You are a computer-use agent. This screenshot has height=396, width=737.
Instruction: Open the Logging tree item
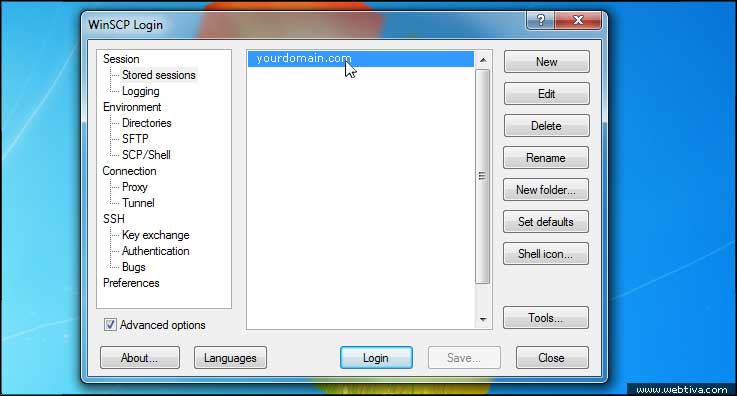click(x=141, y=91)
